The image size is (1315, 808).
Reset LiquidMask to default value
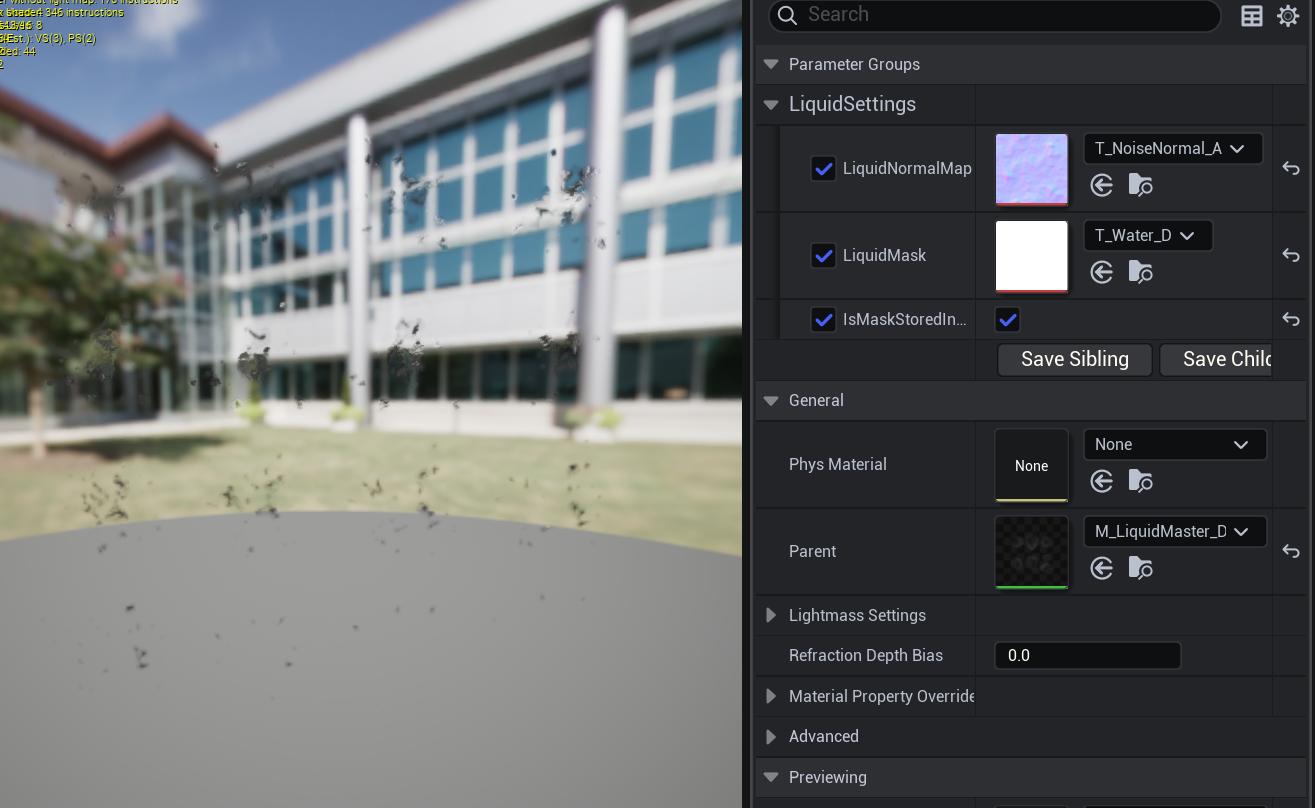click(1291, 256)
